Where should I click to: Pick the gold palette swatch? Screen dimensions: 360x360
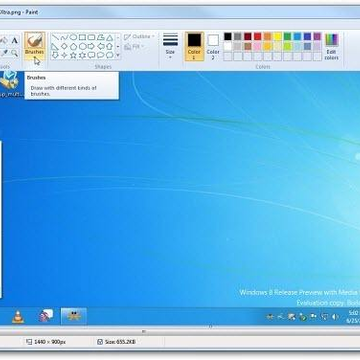(268, 46)
